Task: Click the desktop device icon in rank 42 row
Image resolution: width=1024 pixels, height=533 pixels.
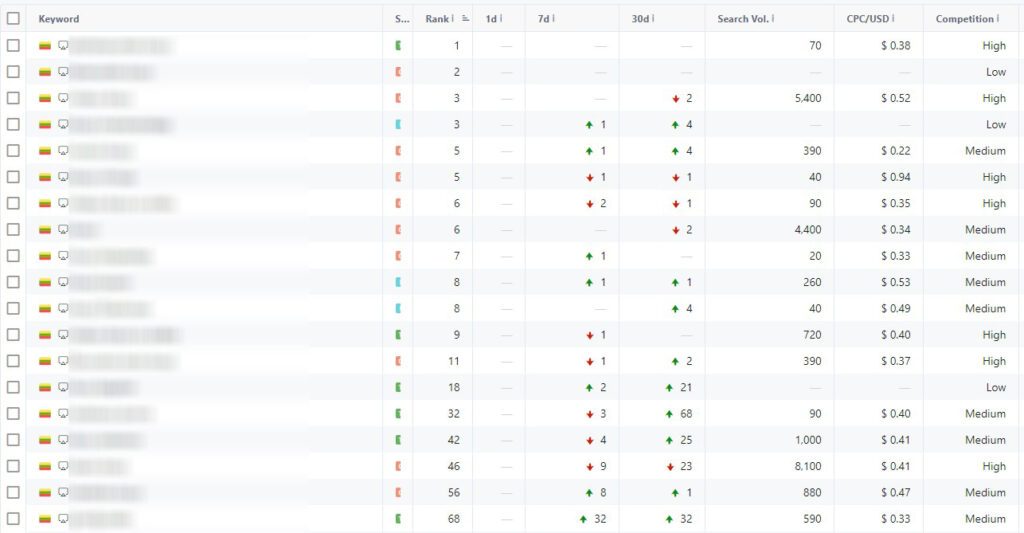Action: (63, 440)
